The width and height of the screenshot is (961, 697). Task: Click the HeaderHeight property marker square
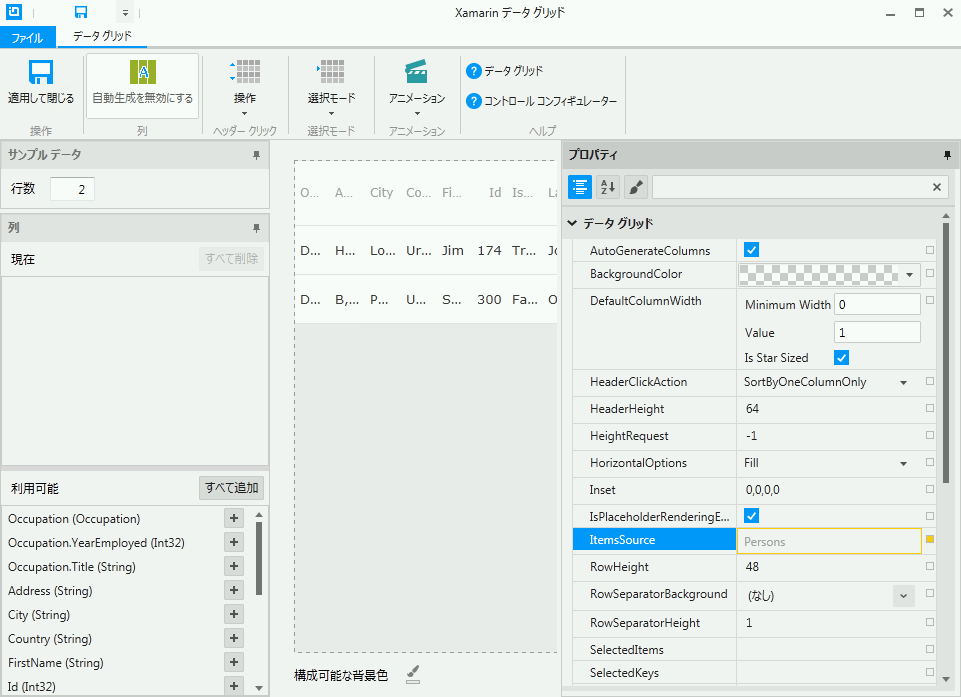[930, 408]
